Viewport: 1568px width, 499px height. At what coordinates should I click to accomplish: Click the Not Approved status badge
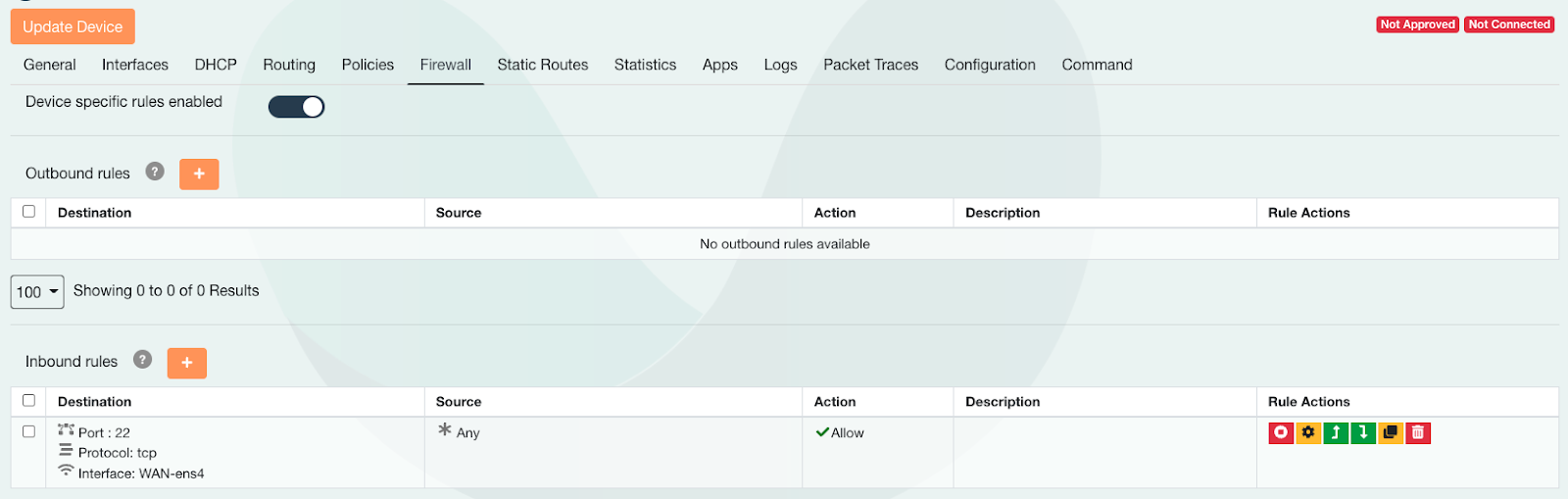(1417, 25)
